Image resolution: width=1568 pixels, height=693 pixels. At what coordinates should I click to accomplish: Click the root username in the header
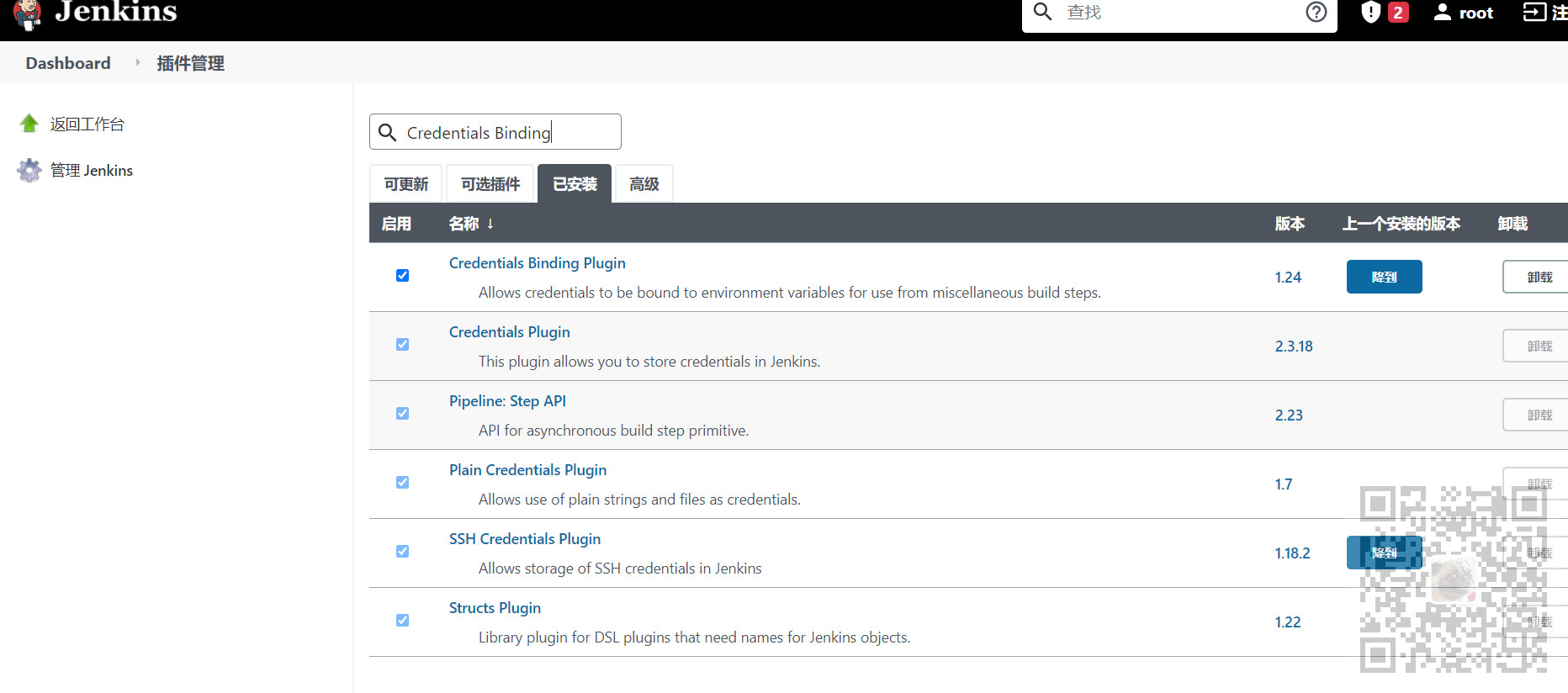pyautogui.click(x=1476, y=13)
